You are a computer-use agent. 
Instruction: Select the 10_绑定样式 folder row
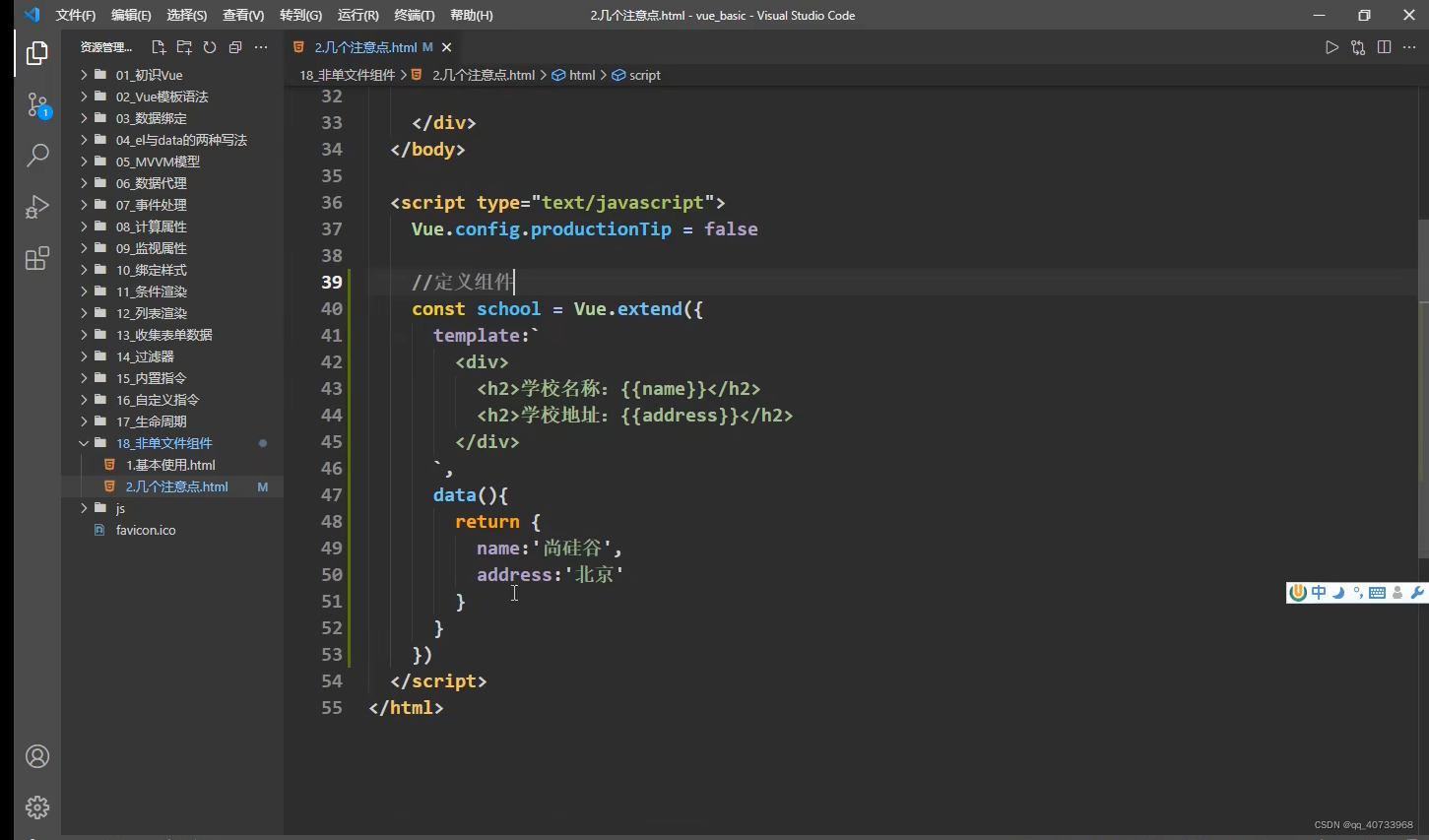172,270
